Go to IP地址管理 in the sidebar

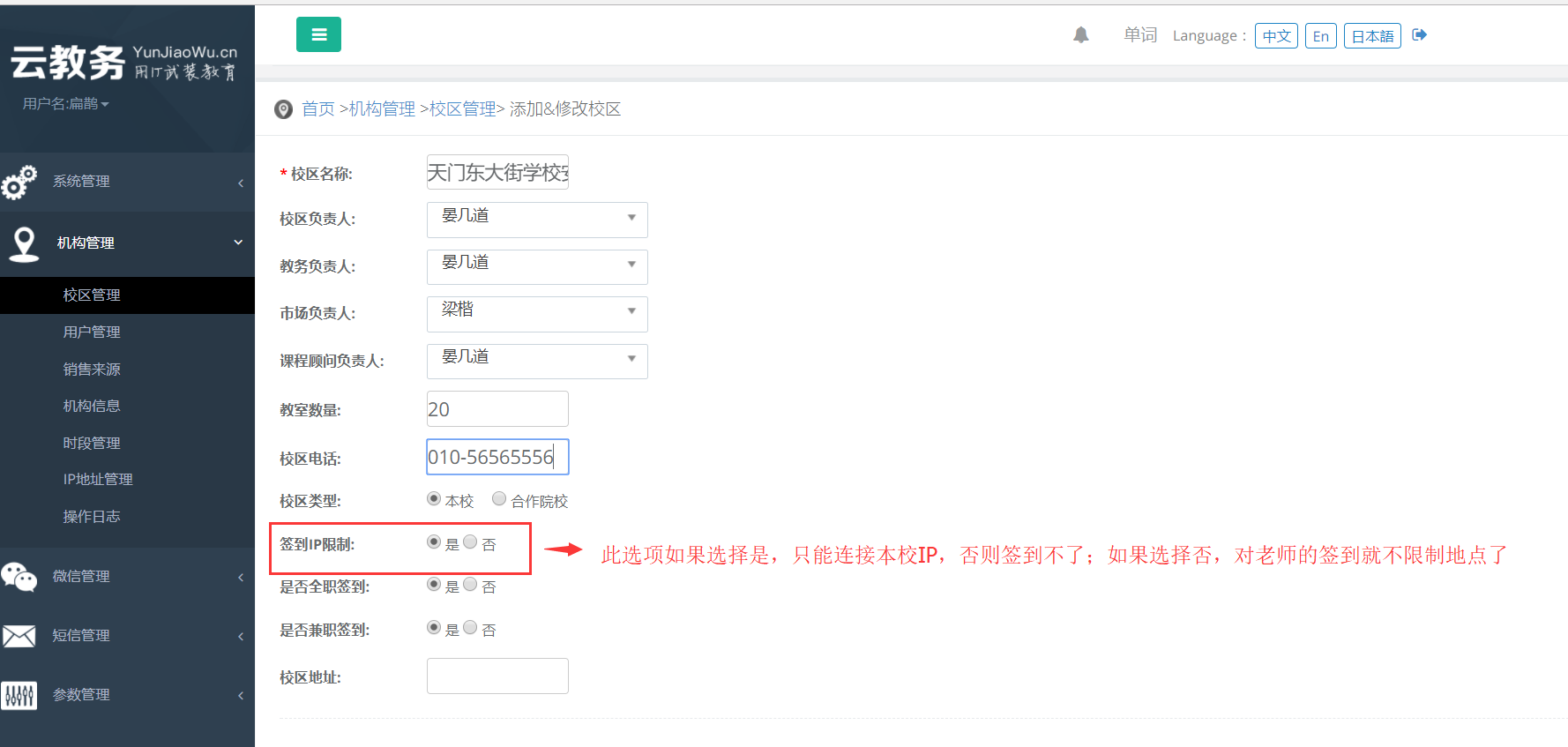[x=98, y=480]
